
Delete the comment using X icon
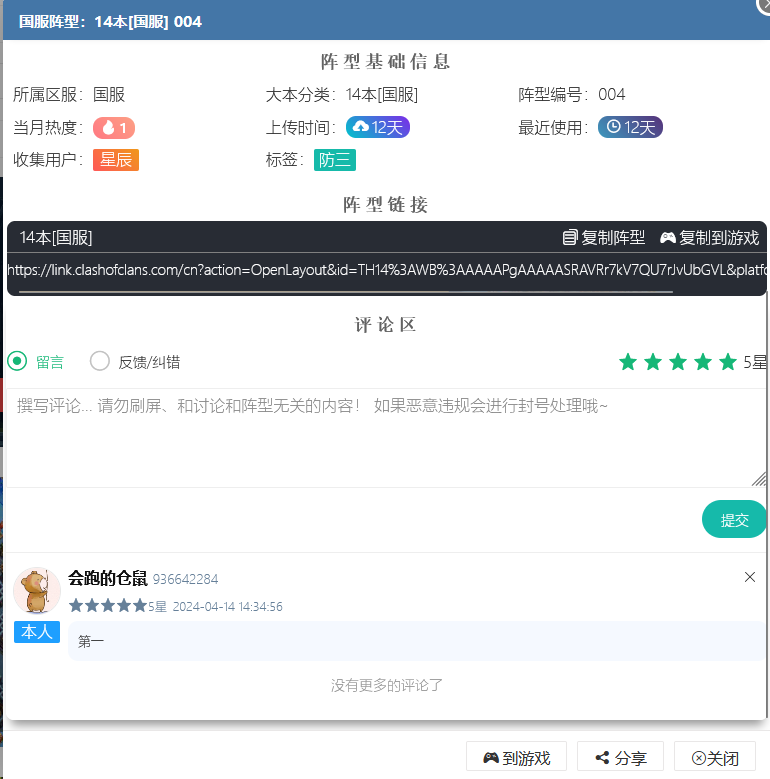[750, 577]
